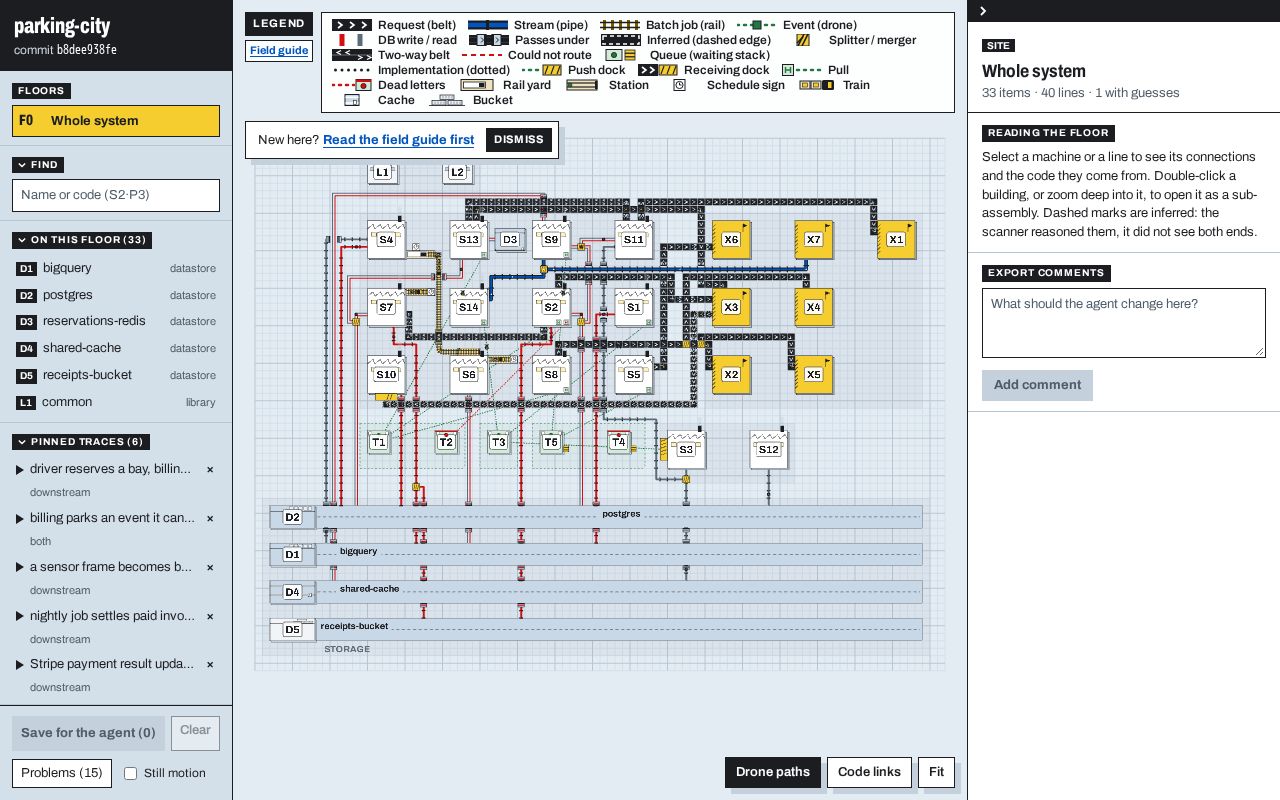
Task: Select bigquery datastore in the list
Action: pyautogui.click(x=116, y=268)
